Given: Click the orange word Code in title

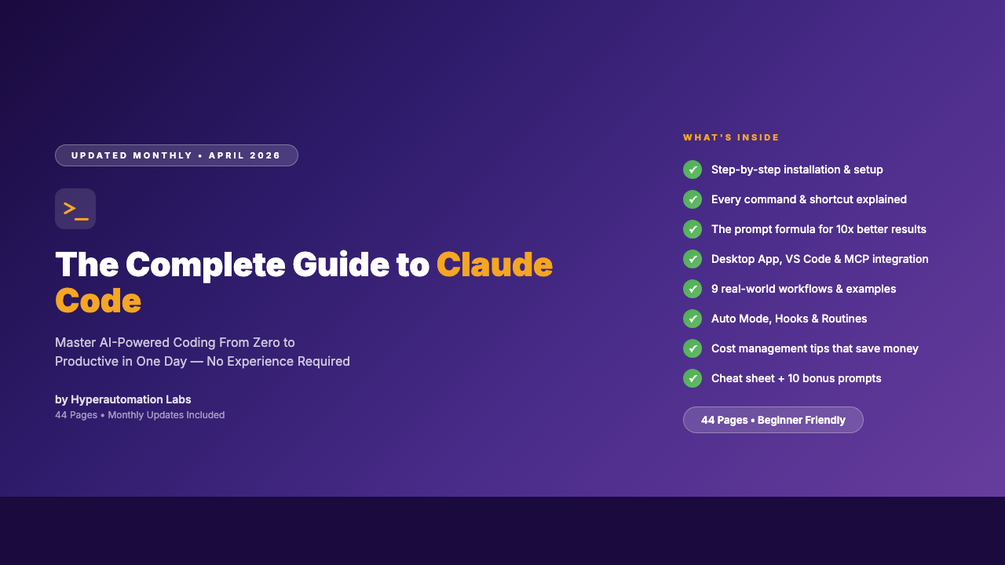Looking at the screenshot, I should (x=98, y=300).
